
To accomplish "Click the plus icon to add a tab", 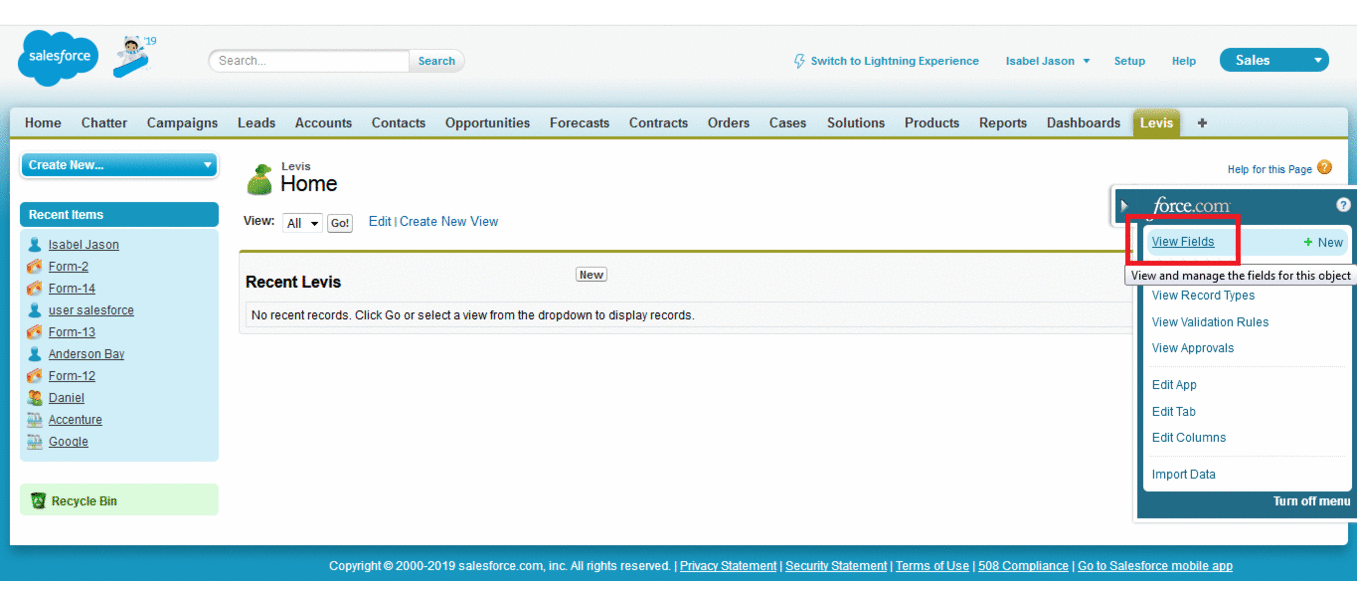I will [x=1202, y=123].
